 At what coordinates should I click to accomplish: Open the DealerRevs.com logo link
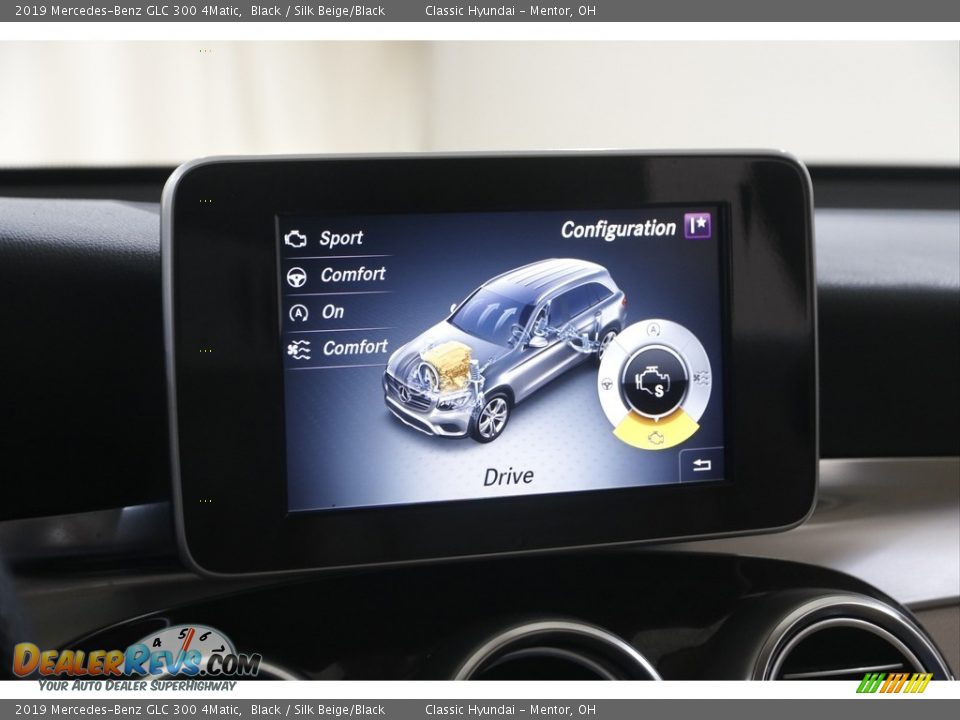[135, 660]
